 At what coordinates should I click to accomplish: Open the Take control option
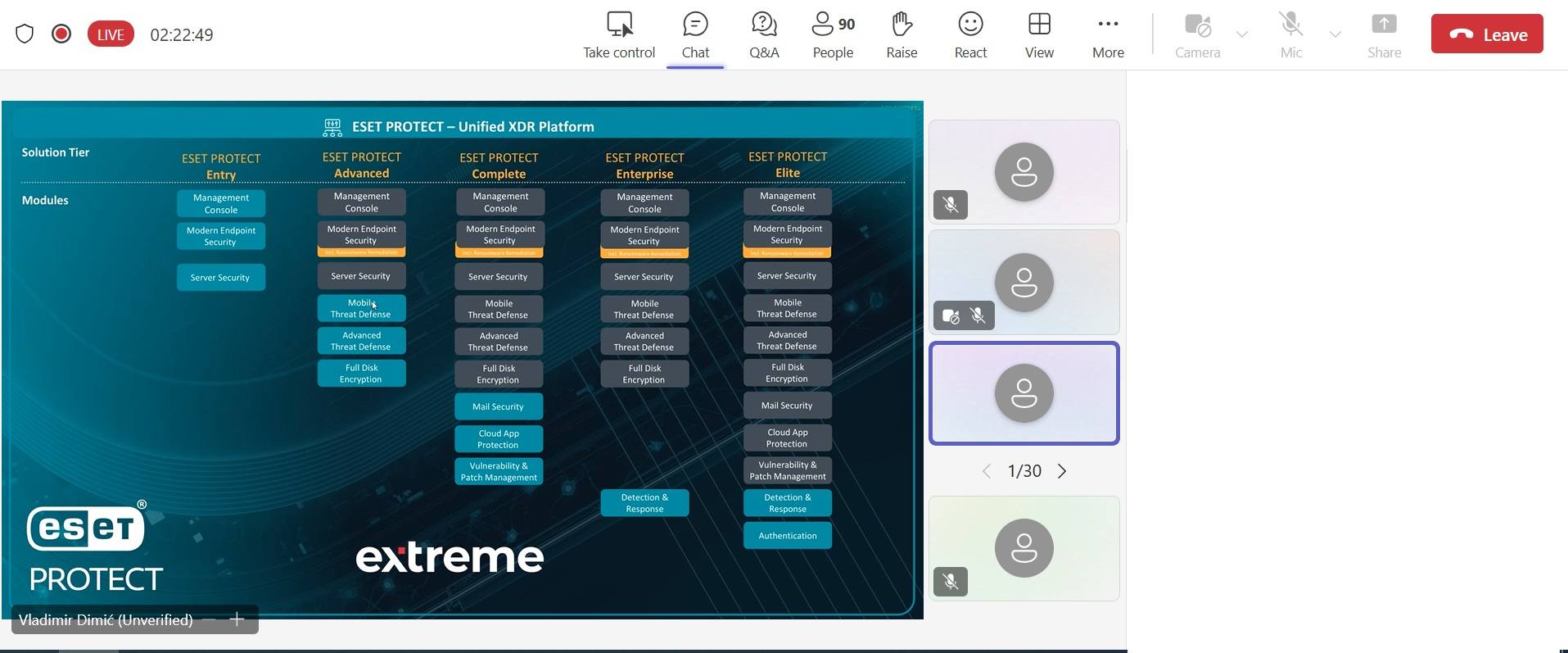coord(619,35)
